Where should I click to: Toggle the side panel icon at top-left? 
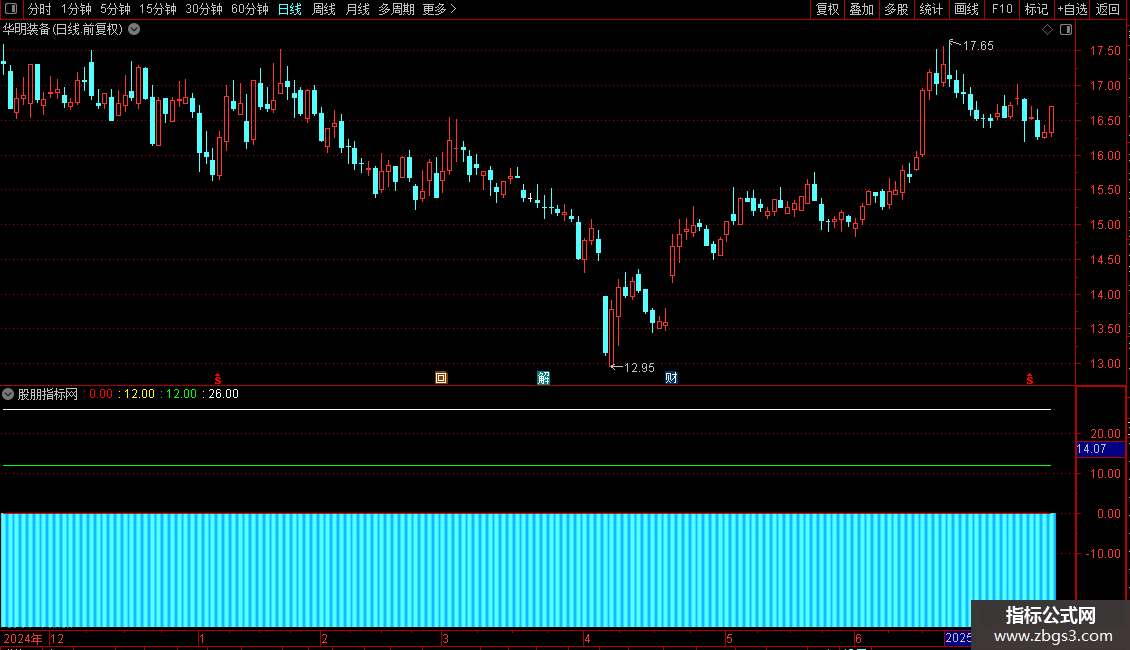[11, 9]
